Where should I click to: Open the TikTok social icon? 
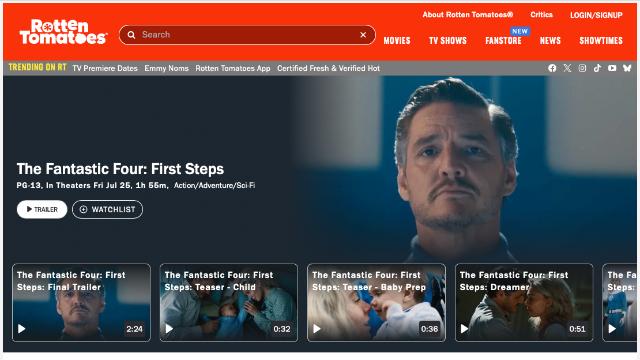click(x=597, y=68)
